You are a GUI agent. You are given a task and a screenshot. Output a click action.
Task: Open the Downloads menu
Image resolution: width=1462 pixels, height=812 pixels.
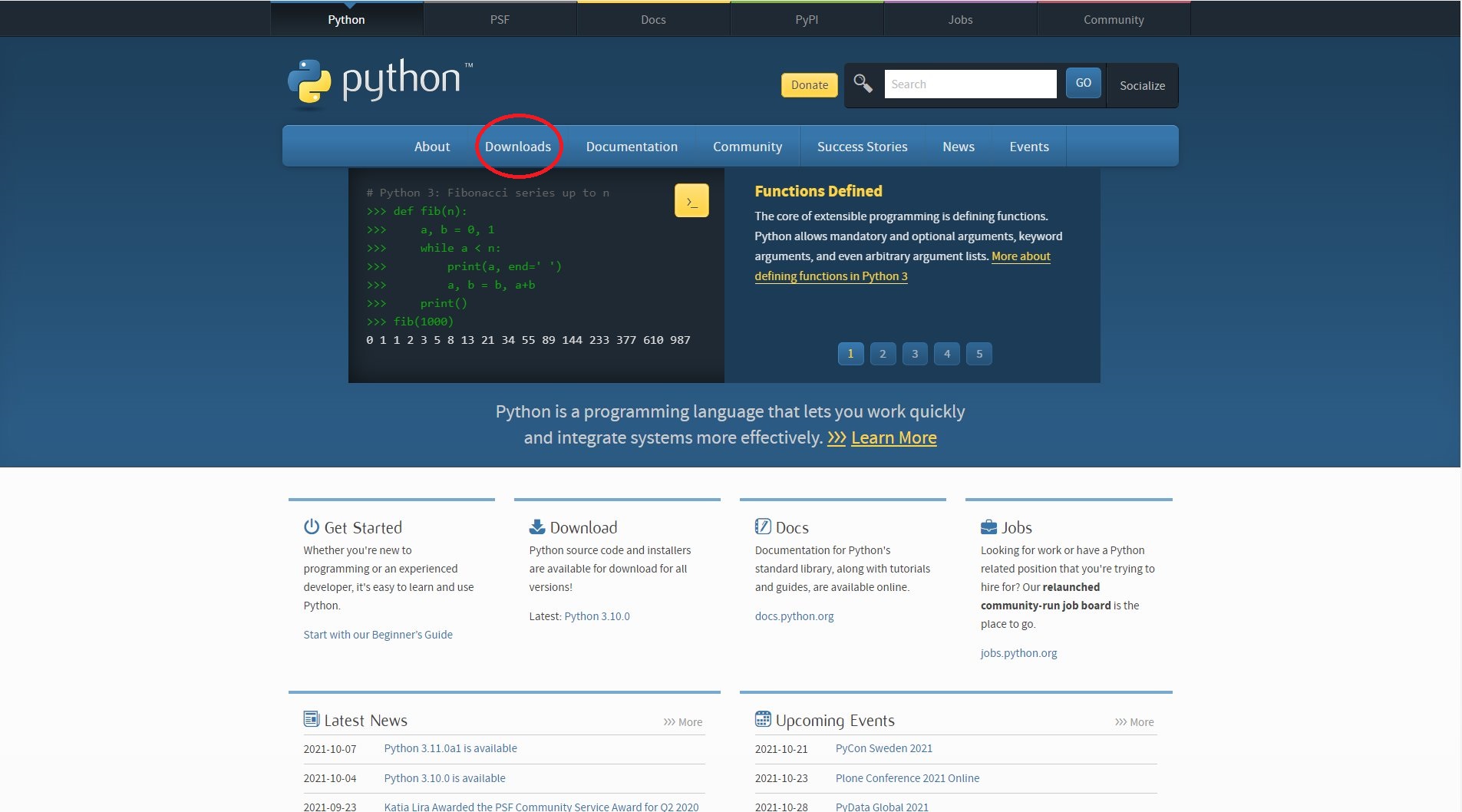point(519,146)
